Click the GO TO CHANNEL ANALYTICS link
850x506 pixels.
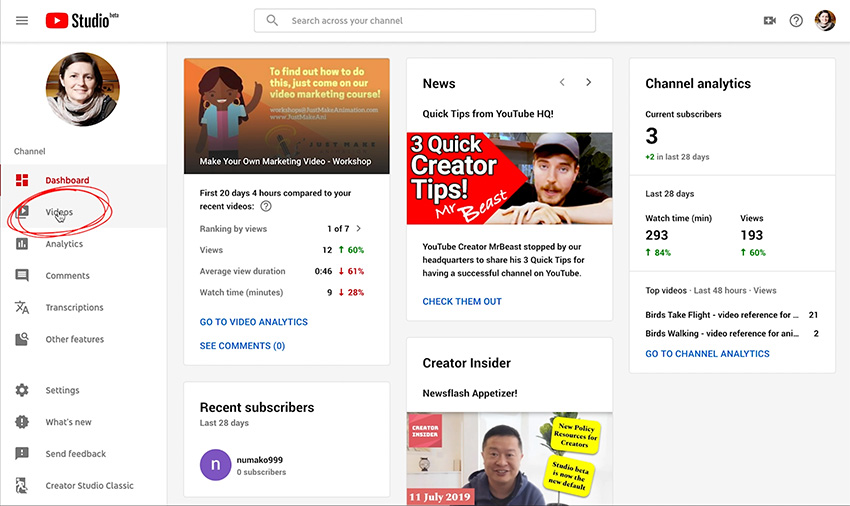pos(707,354)
